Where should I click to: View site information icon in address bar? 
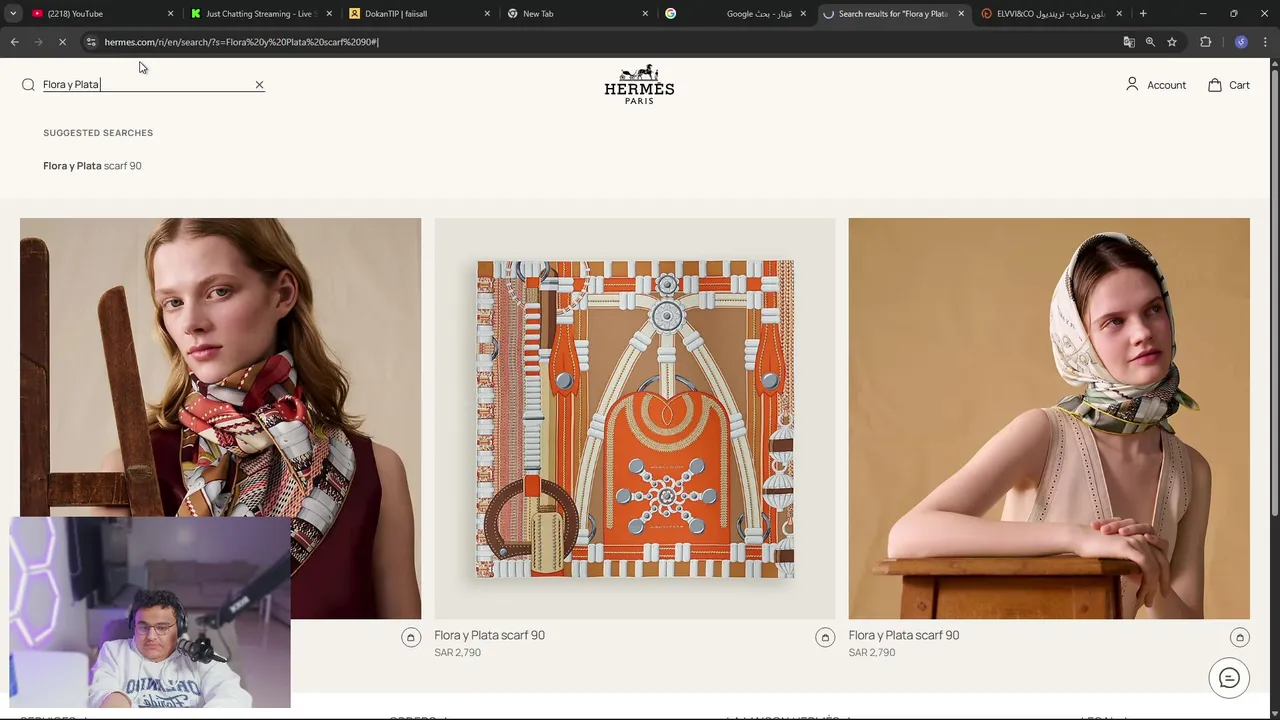coord(91,42)
